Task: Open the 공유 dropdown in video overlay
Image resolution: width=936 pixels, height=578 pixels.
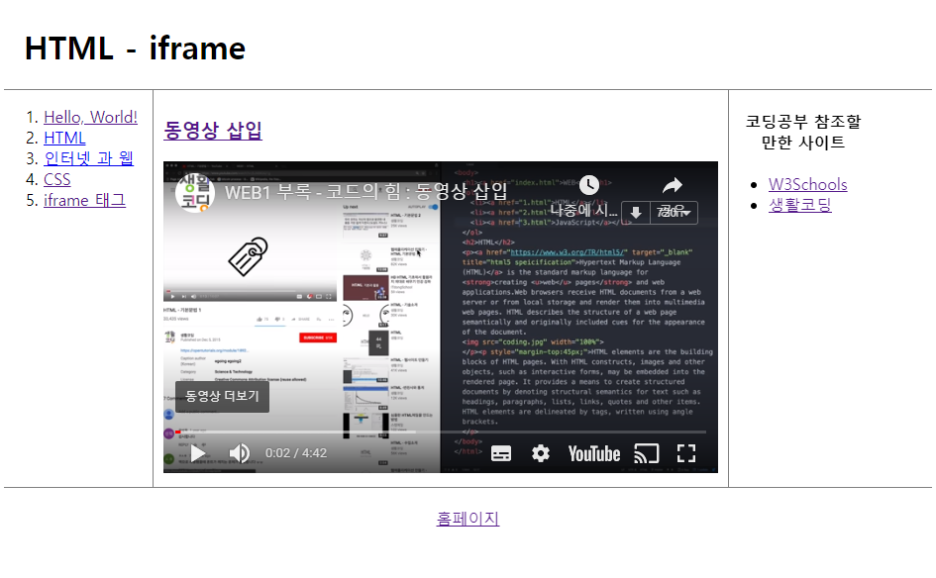Action: coord(673,213)
